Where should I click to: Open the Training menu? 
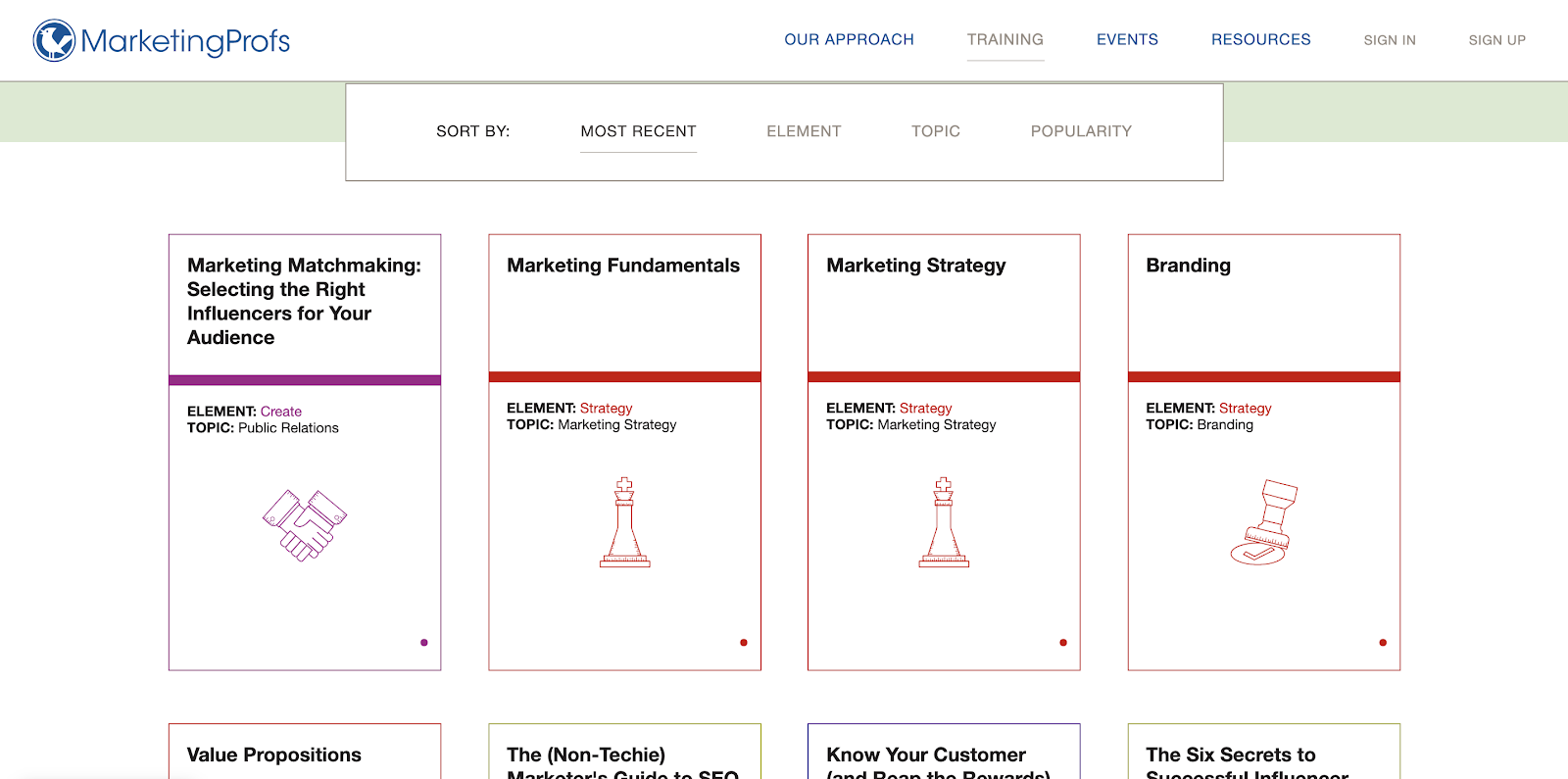coord(1005,39)
